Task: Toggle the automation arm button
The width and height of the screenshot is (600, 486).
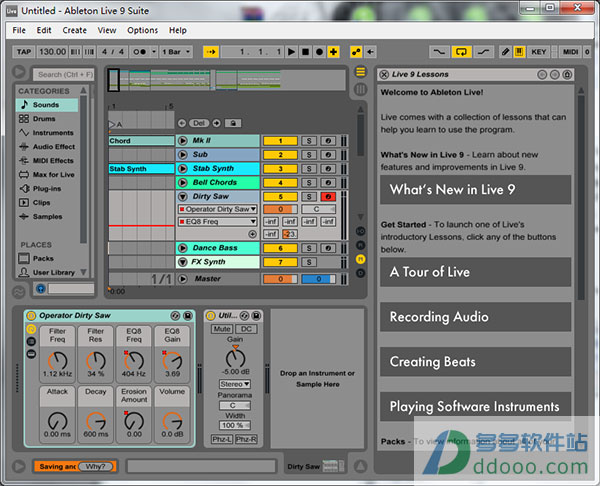Action: [356, 52]
